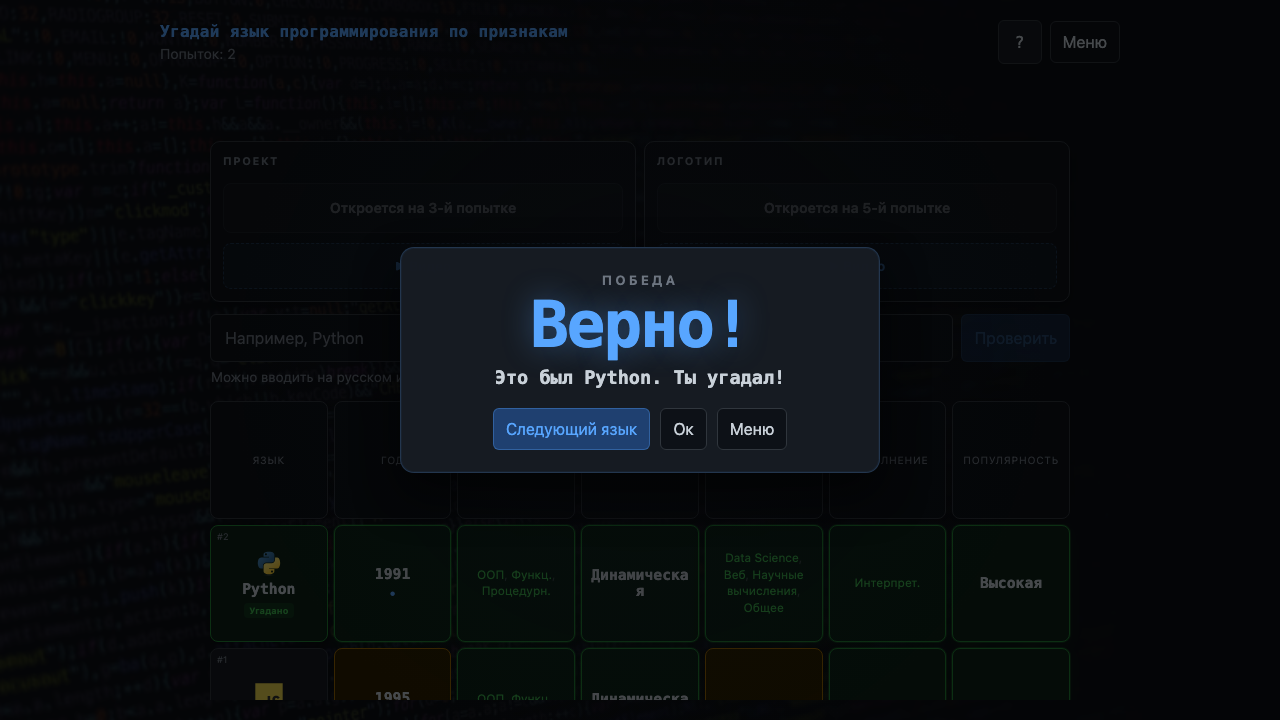Confirm the victory dialog with Ок

683,429
